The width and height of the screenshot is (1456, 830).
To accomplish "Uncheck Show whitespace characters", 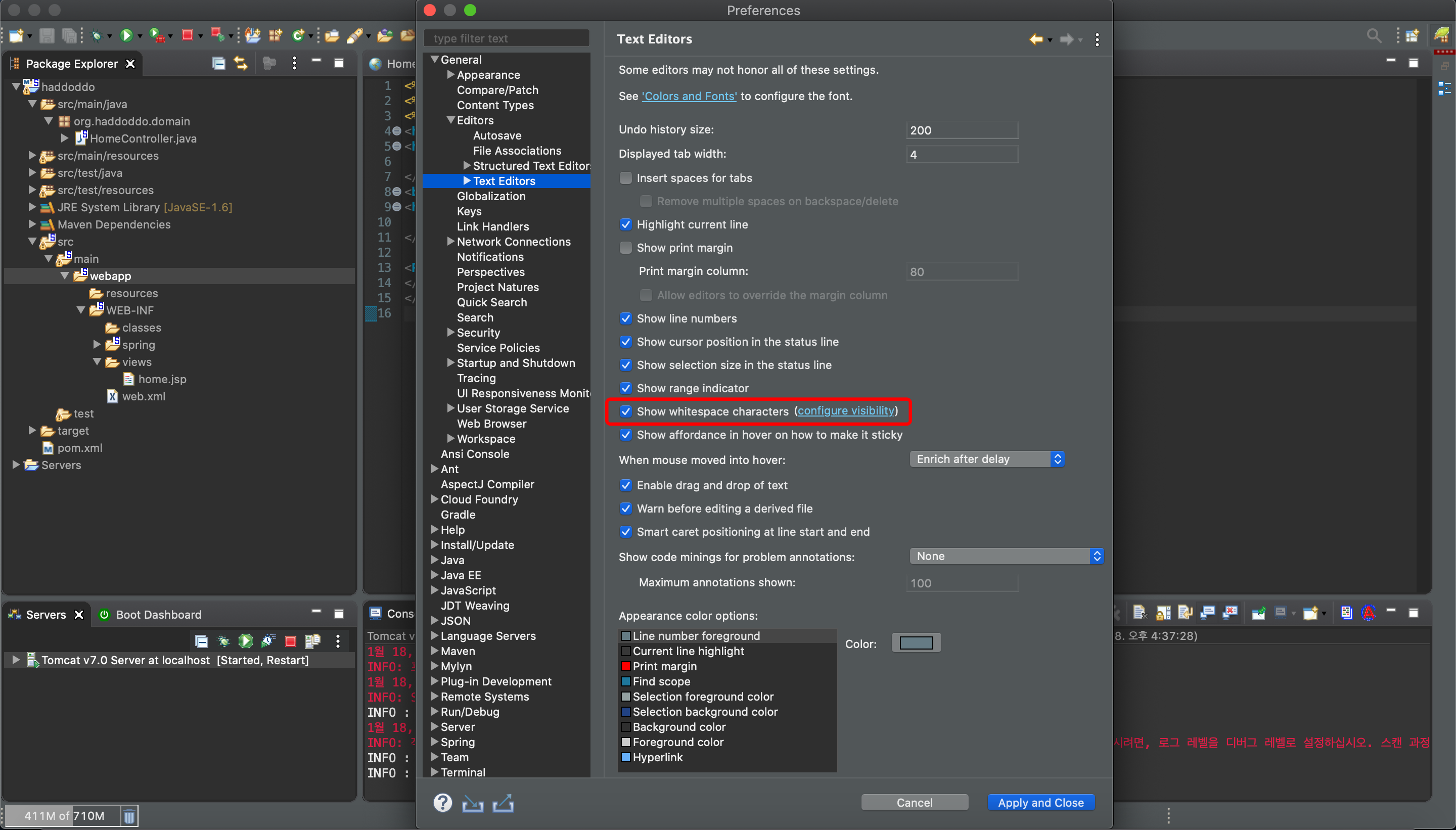I will tap(626, 411).
